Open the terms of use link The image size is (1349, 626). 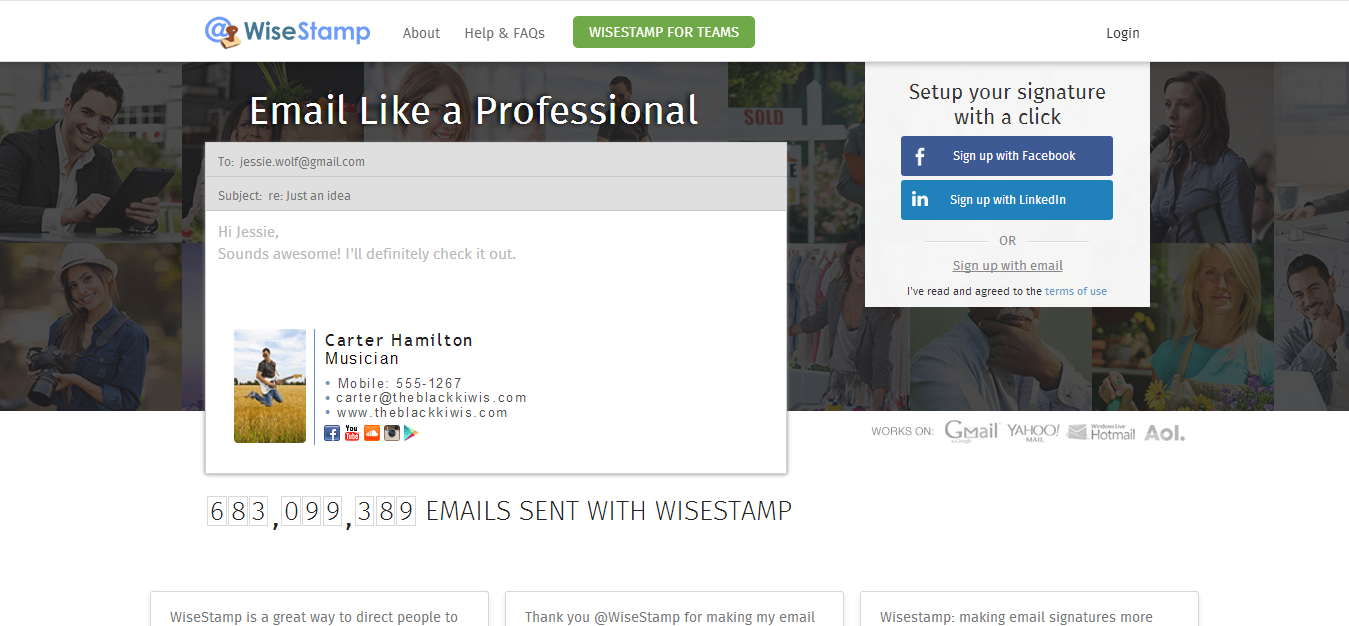pos(1076,292)
